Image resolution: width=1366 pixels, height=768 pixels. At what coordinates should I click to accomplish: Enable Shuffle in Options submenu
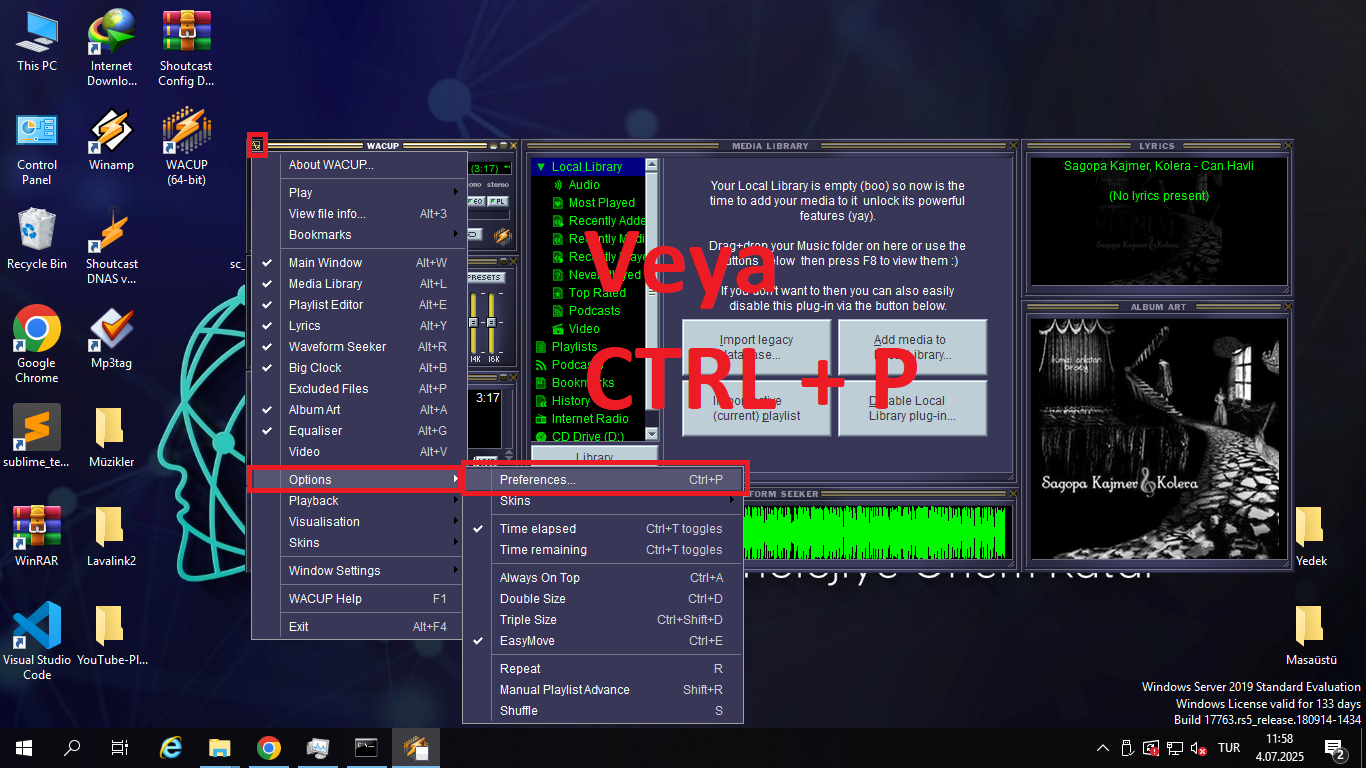coord(603,711)
